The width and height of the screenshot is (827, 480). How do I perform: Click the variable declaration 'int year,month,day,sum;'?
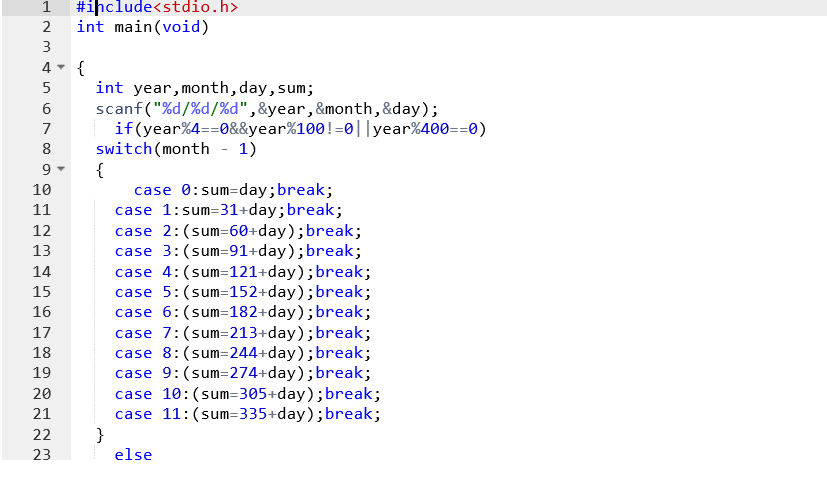coord(205,88)
